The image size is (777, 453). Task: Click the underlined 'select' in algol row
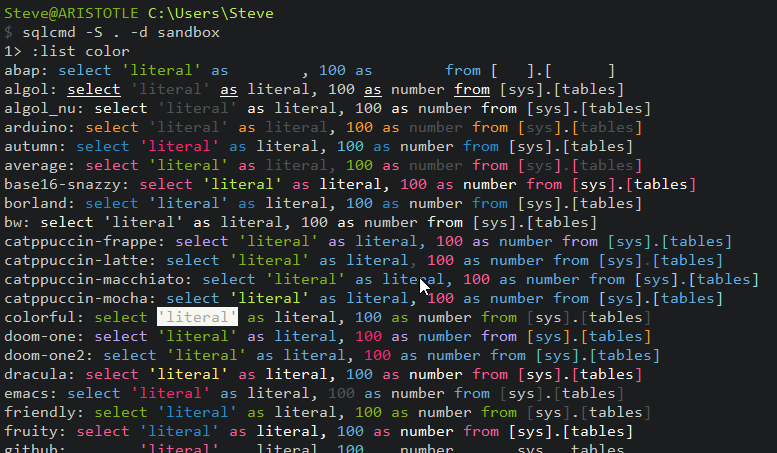click(x=94, y=89)
